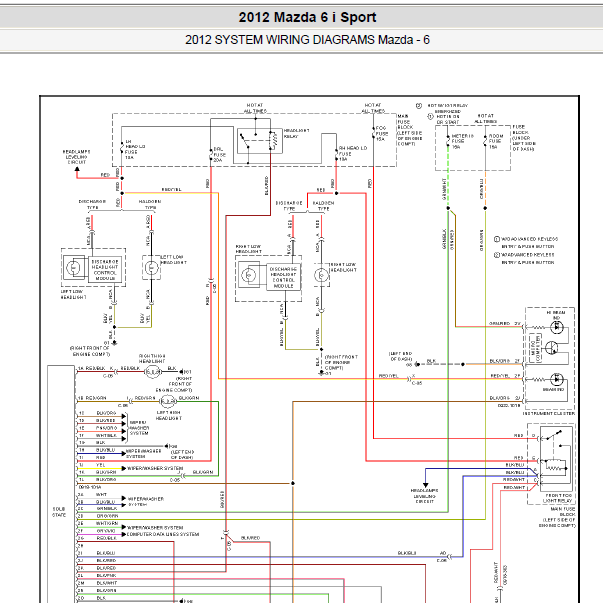Click the "RIGHT HIGH HEADLIGHT" label
This screenshot has width=603, height=603.
(152, 358)
